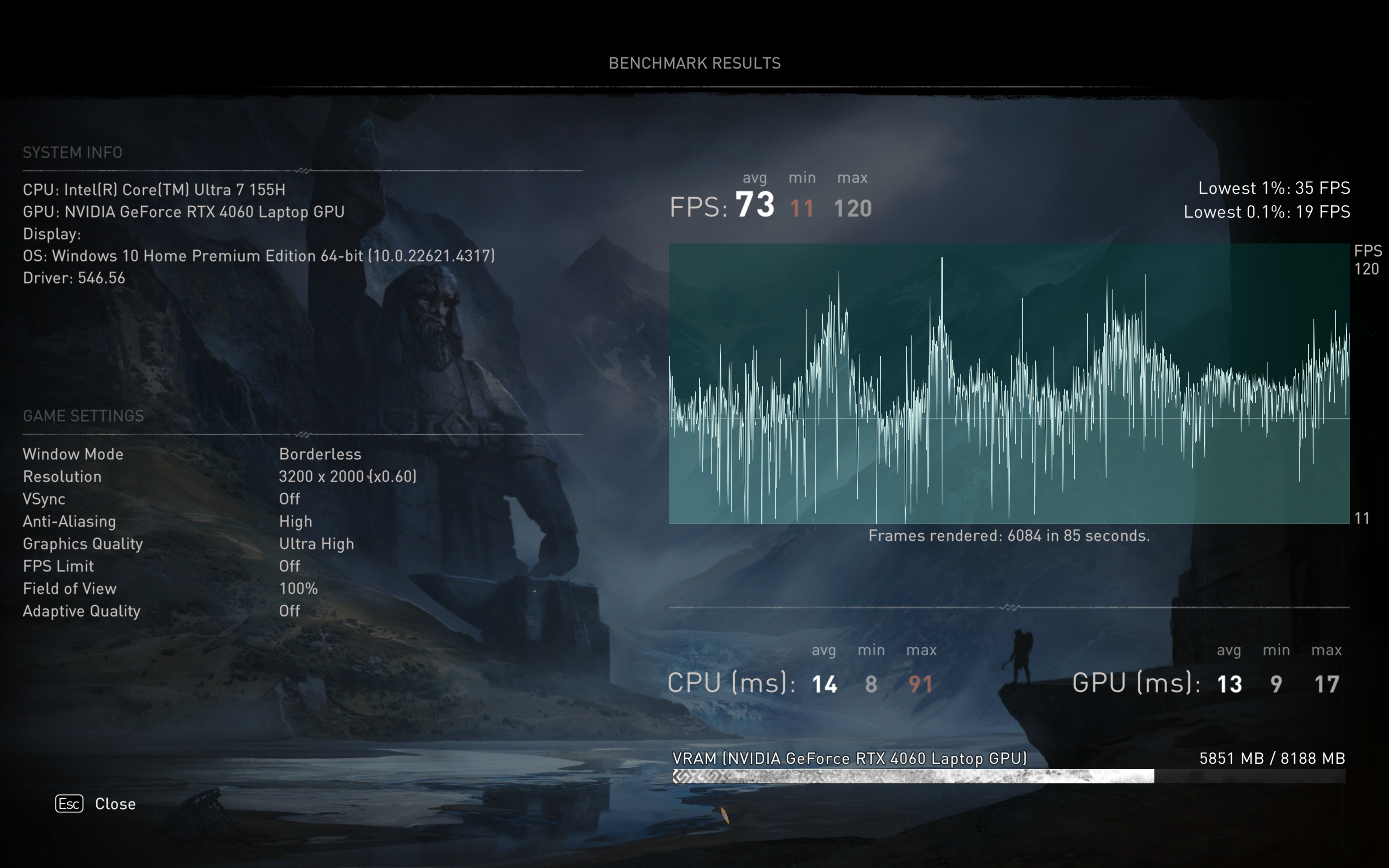Click the 120 graph axis top label
The image size is (1389, 868).
click(x=1366, y=269)
